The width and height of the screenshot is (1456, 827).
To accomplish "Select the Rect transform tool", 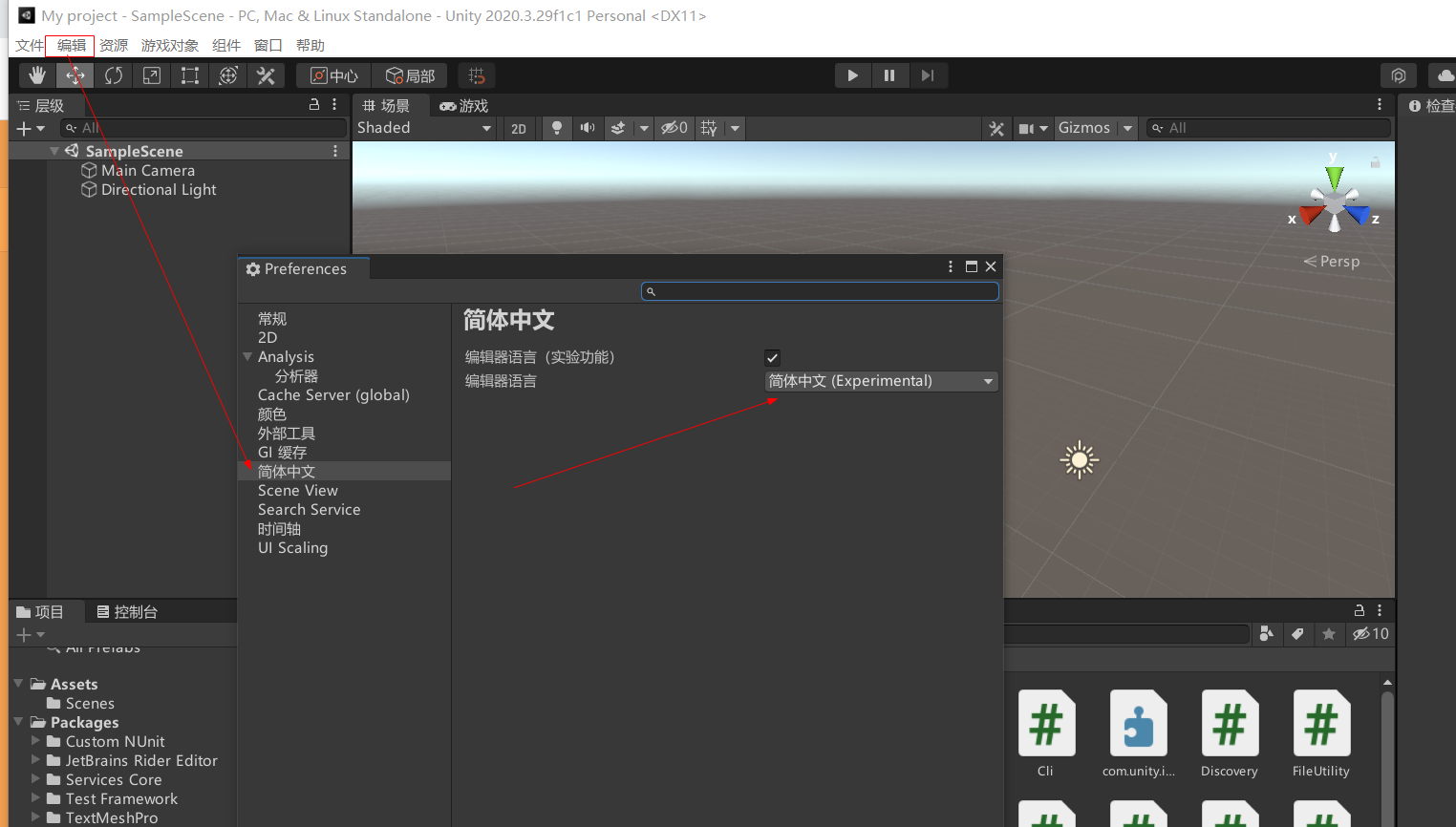I will point(189,74).
